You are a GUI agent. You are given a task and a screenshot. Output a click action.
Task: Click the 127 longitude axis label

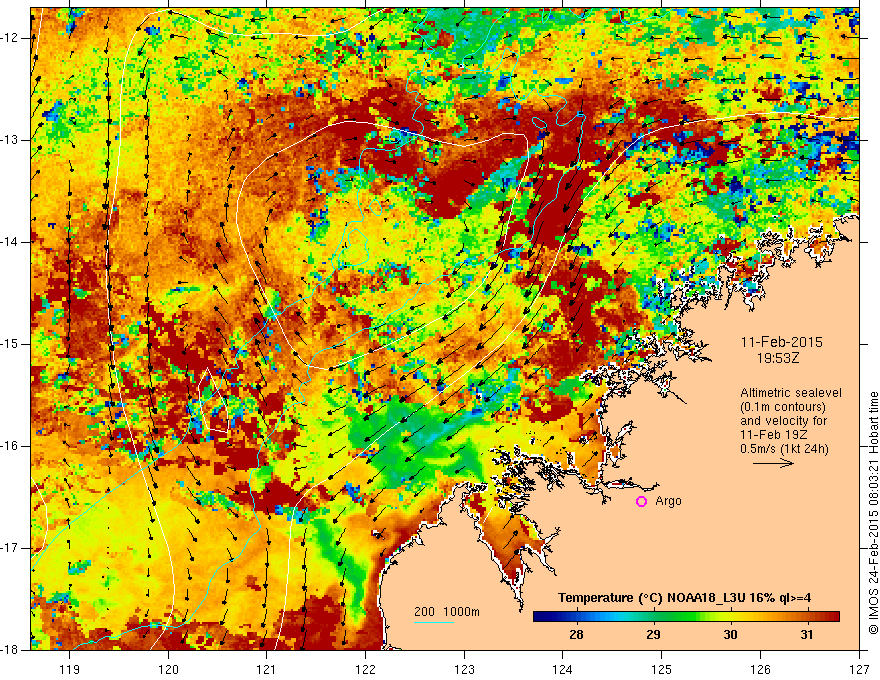(x=859, y=669)
